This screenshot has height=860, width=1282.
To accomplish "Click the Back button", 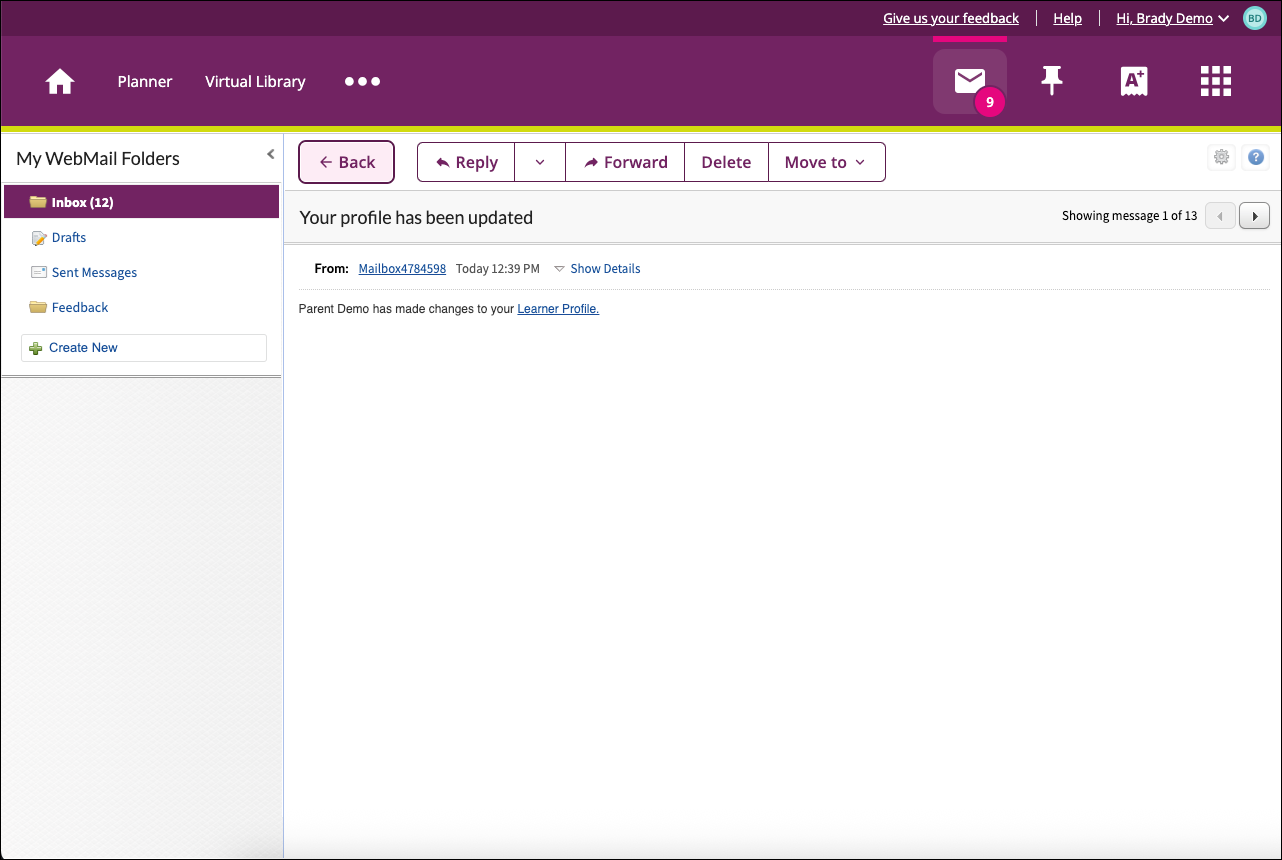I will [347, 163].
